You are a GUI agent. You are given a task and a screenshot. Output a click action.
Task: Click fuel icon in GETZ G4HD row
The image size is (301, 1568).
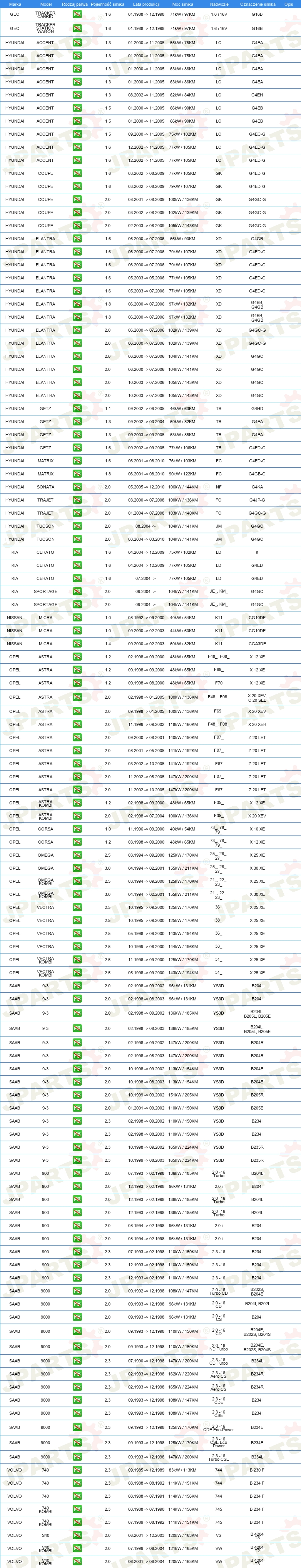(77, 409)
